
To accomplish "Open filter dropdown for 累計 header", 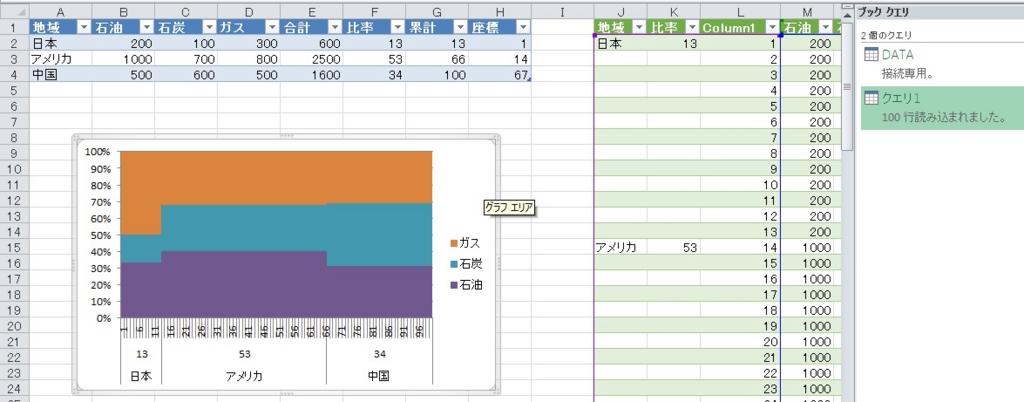I will click(x=460, y=27).
